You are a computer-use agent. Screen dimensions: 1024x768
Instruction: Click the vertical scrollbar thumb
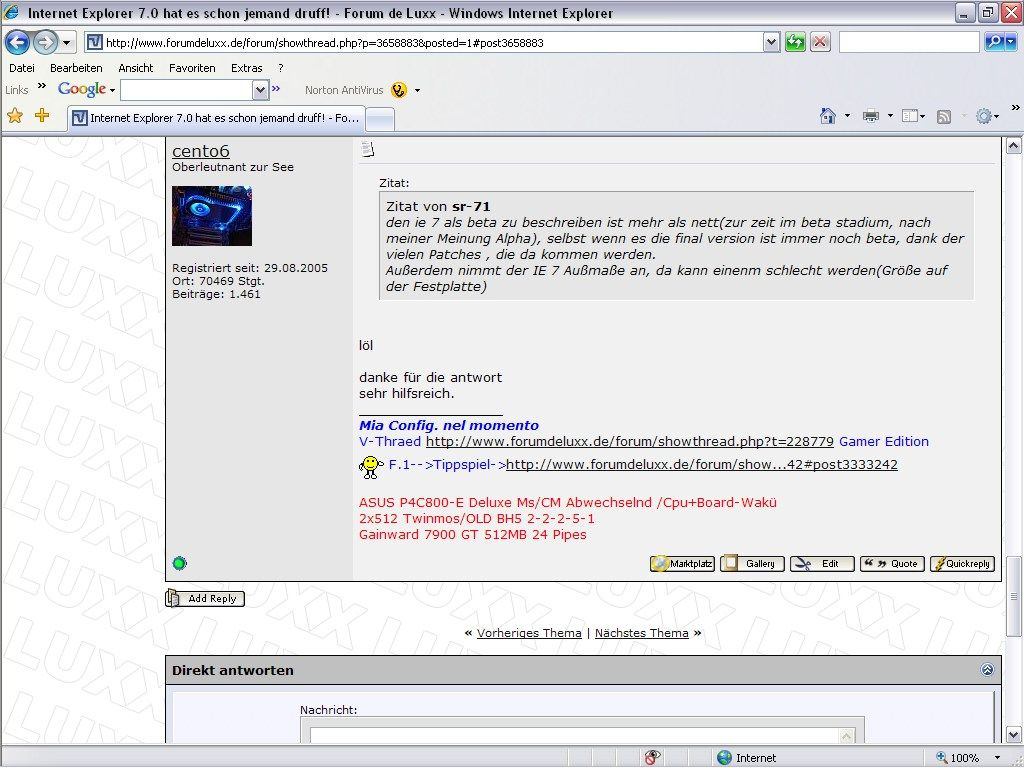tap(1014, 596)
